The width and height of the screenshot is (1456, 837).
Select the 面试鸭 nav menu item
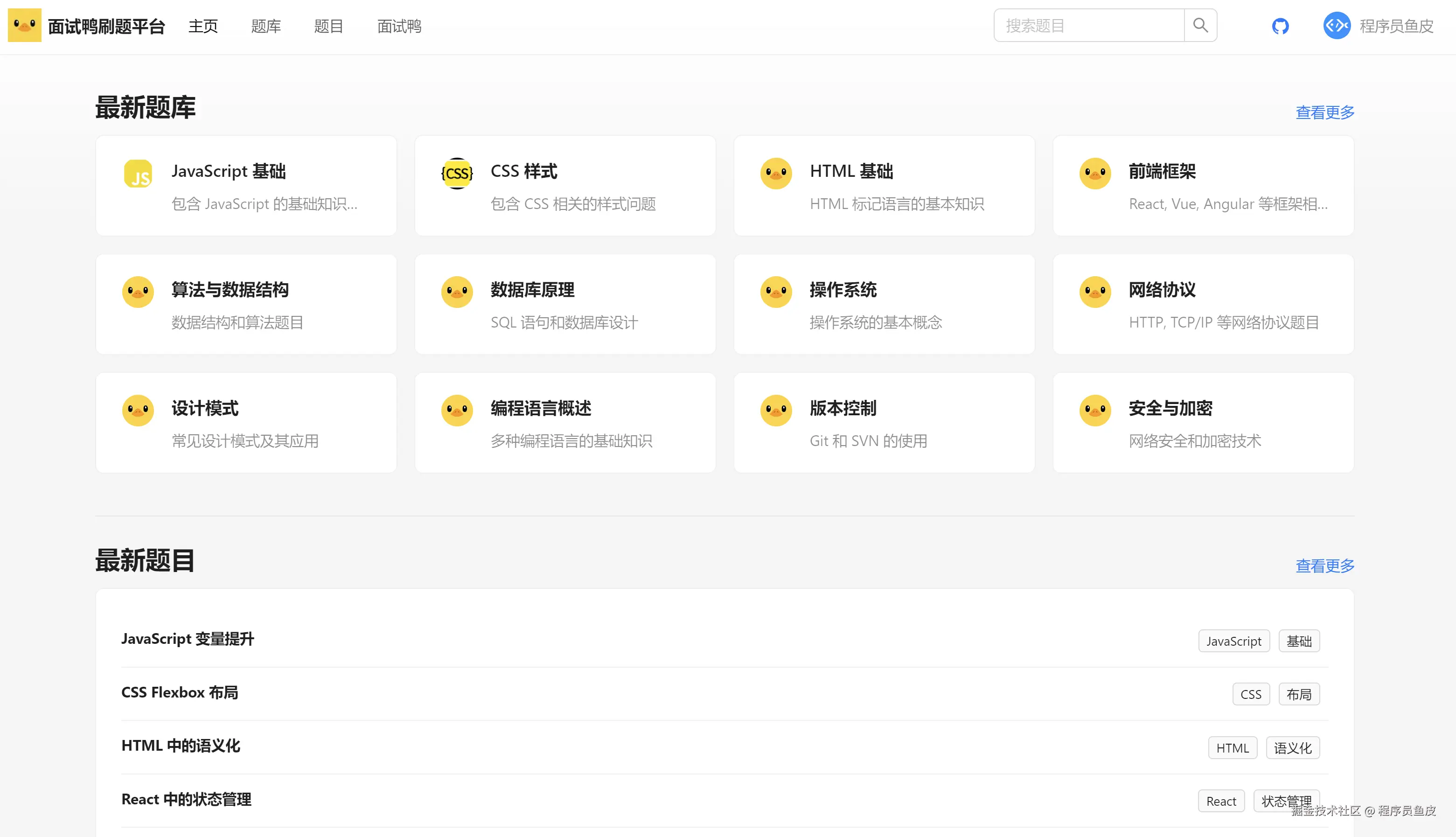[399, 27]
